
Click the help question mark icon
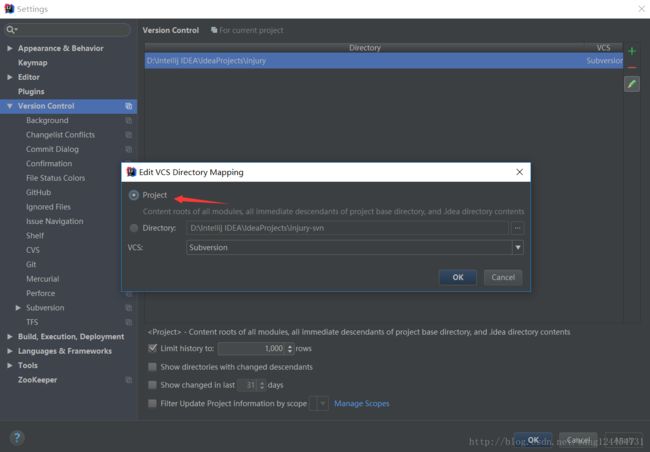pos(17,437)
